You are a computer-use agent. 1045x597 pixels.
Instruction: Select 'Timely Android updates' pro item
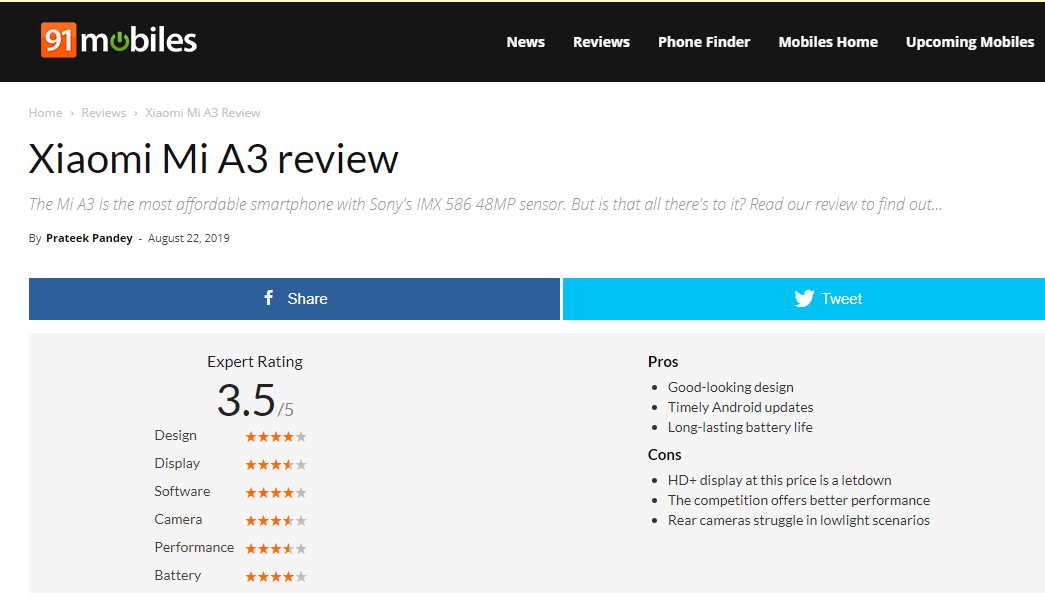click(x=740, y=407)
